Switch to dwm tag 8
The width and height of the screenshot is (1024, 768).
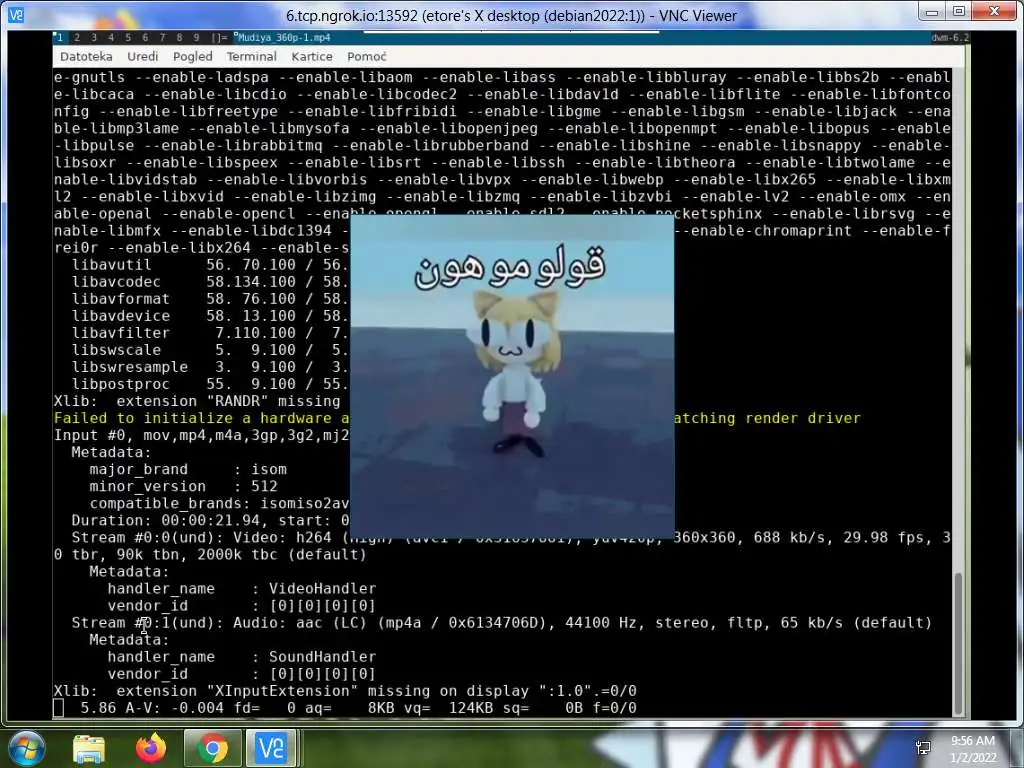coord(179,38)
